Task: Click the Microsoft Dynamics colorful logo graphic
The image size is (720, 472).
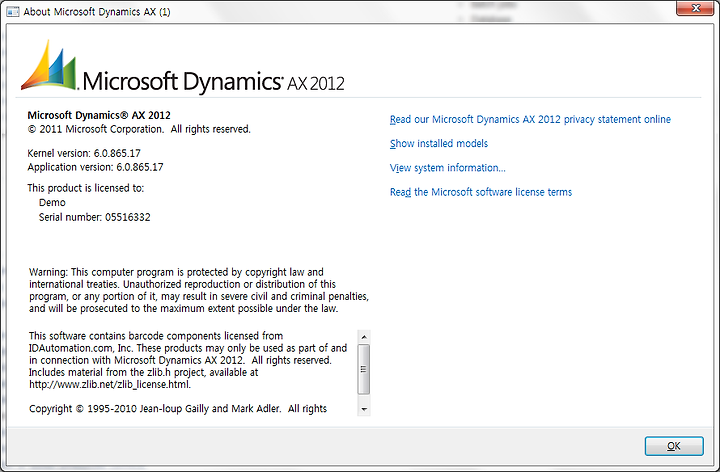Action: tap(49, 65)
